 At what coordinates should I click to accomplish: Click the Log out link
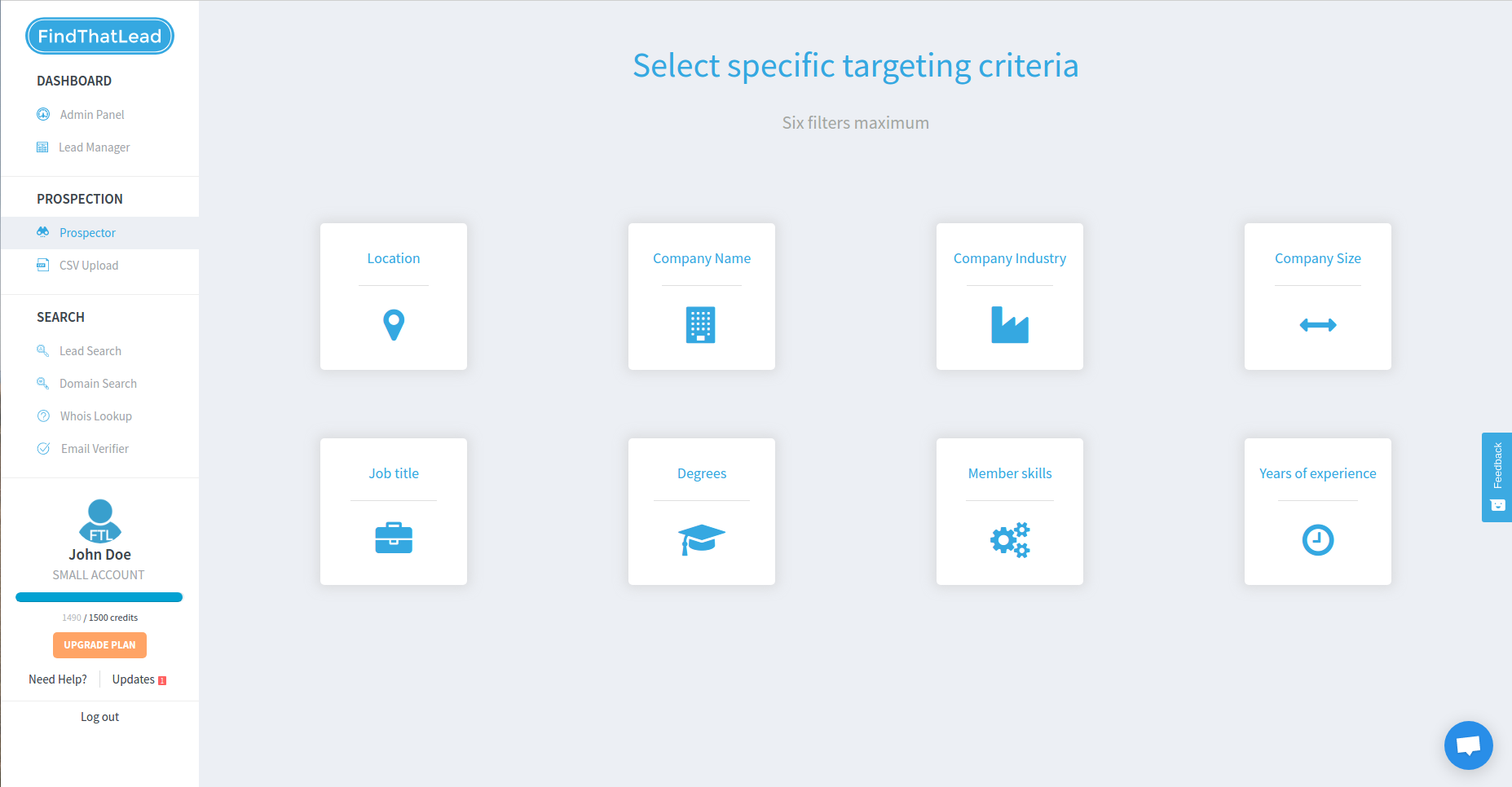coord(99,717)
